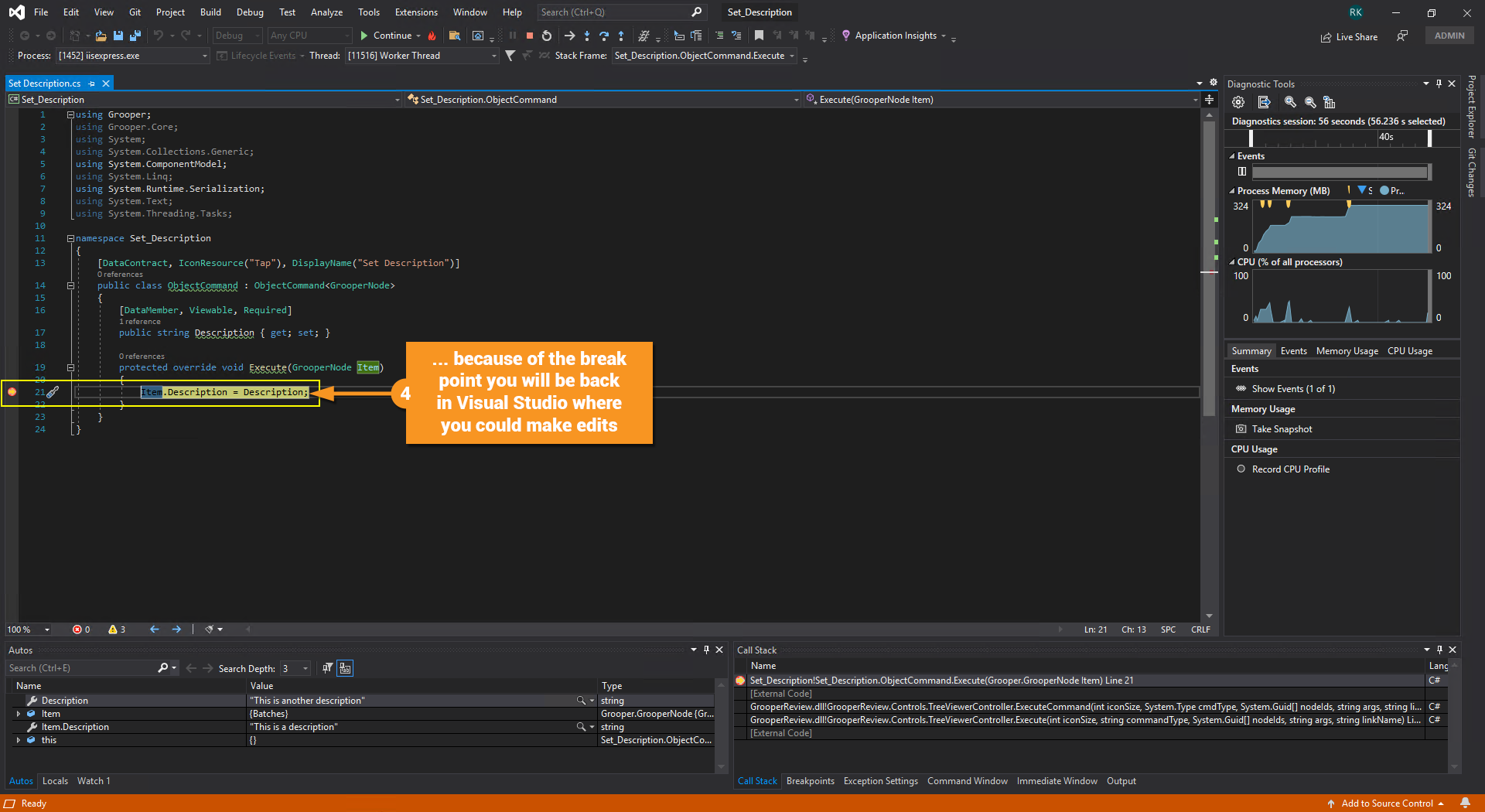Expand the Item node in Autos

click(19, 714)
